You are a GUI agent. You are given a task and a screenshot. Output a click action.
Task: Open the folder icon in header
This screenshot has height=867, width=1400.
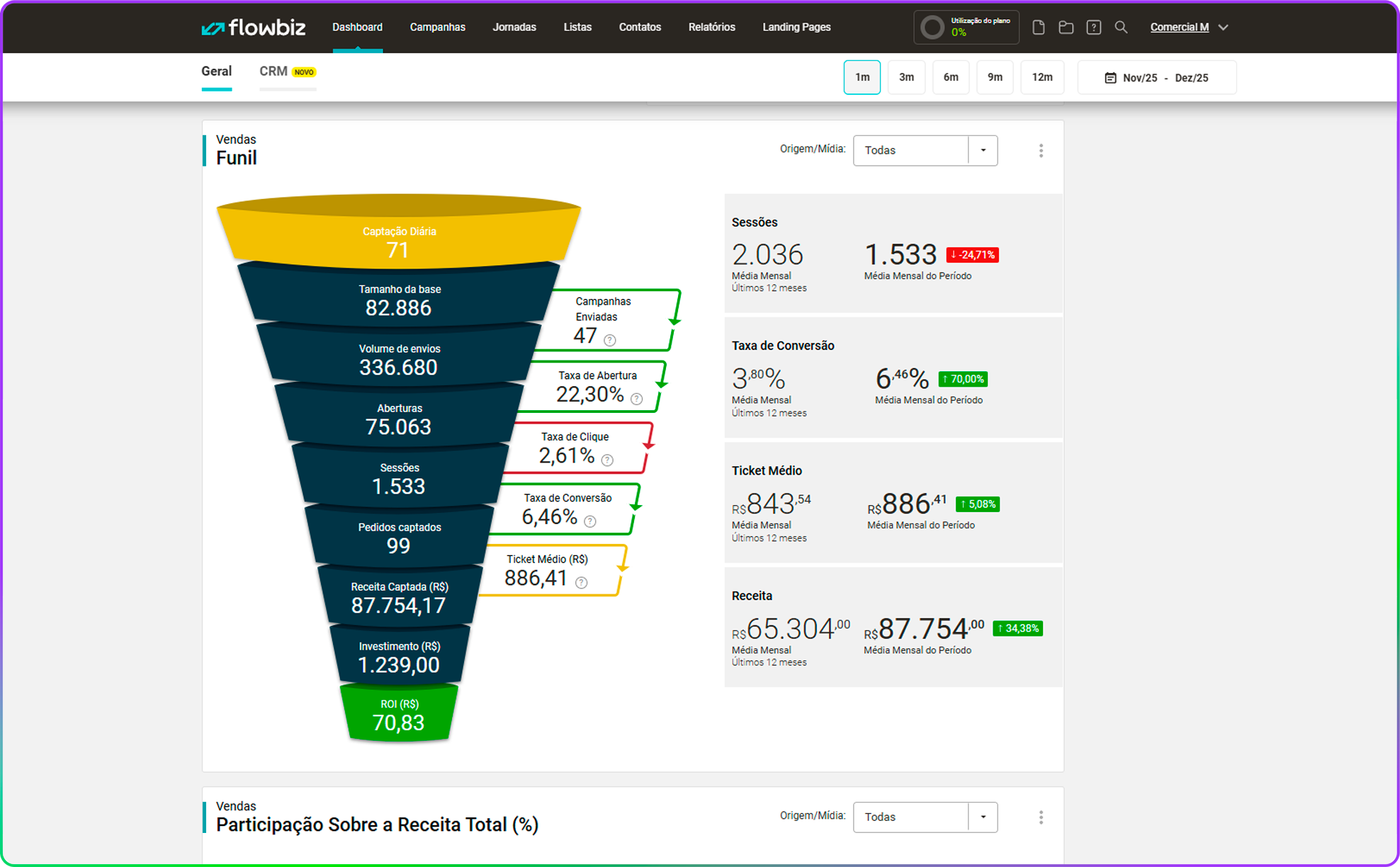coord(1066,28)
